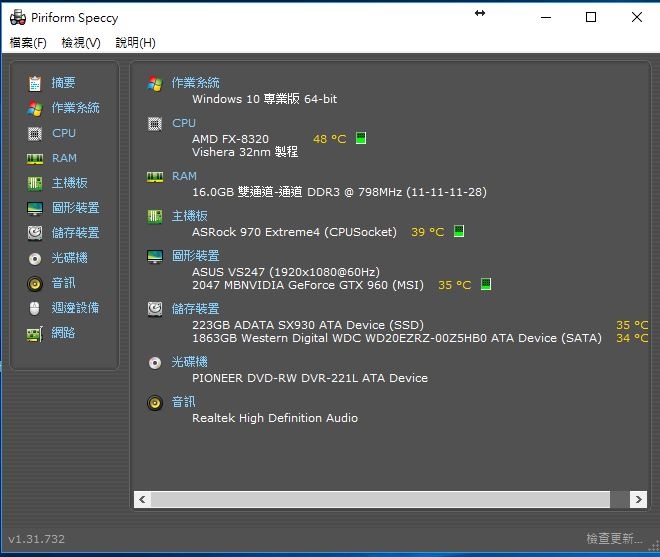Viewport: 660px width, 557px height.
Task: Open the 檔案(F) menu
Action: tap(28, 43)
